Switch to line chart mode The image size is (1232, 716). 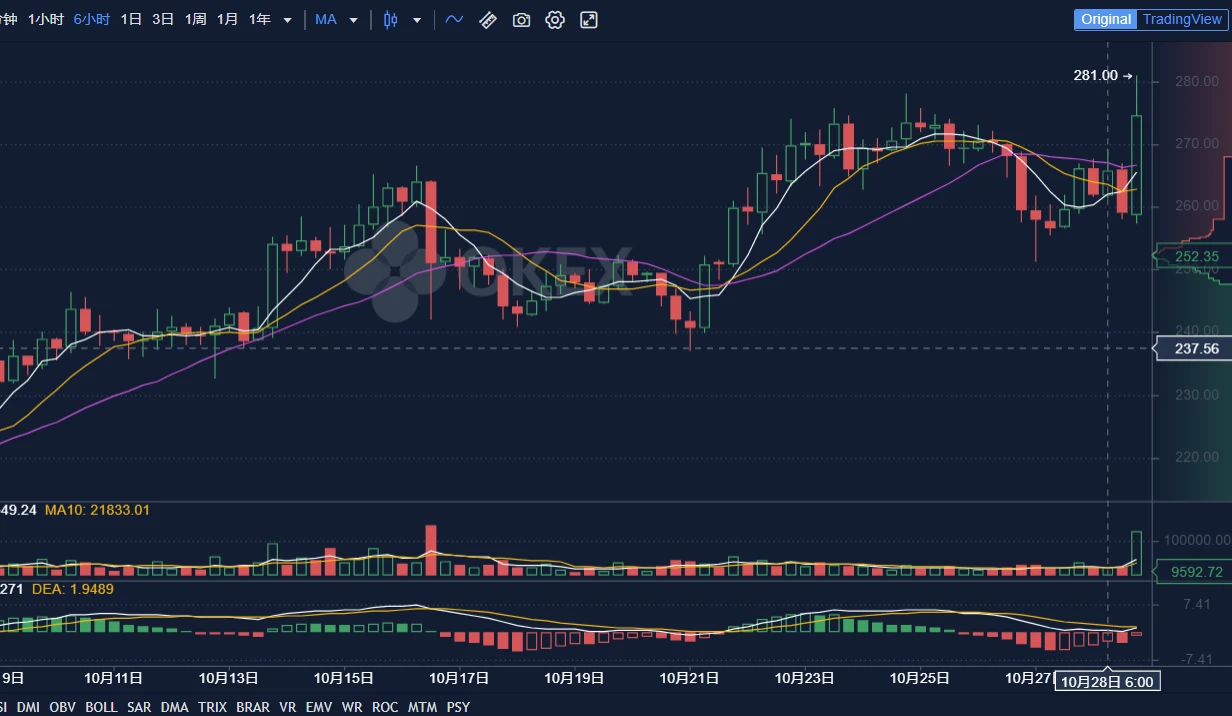pos(453,19)
